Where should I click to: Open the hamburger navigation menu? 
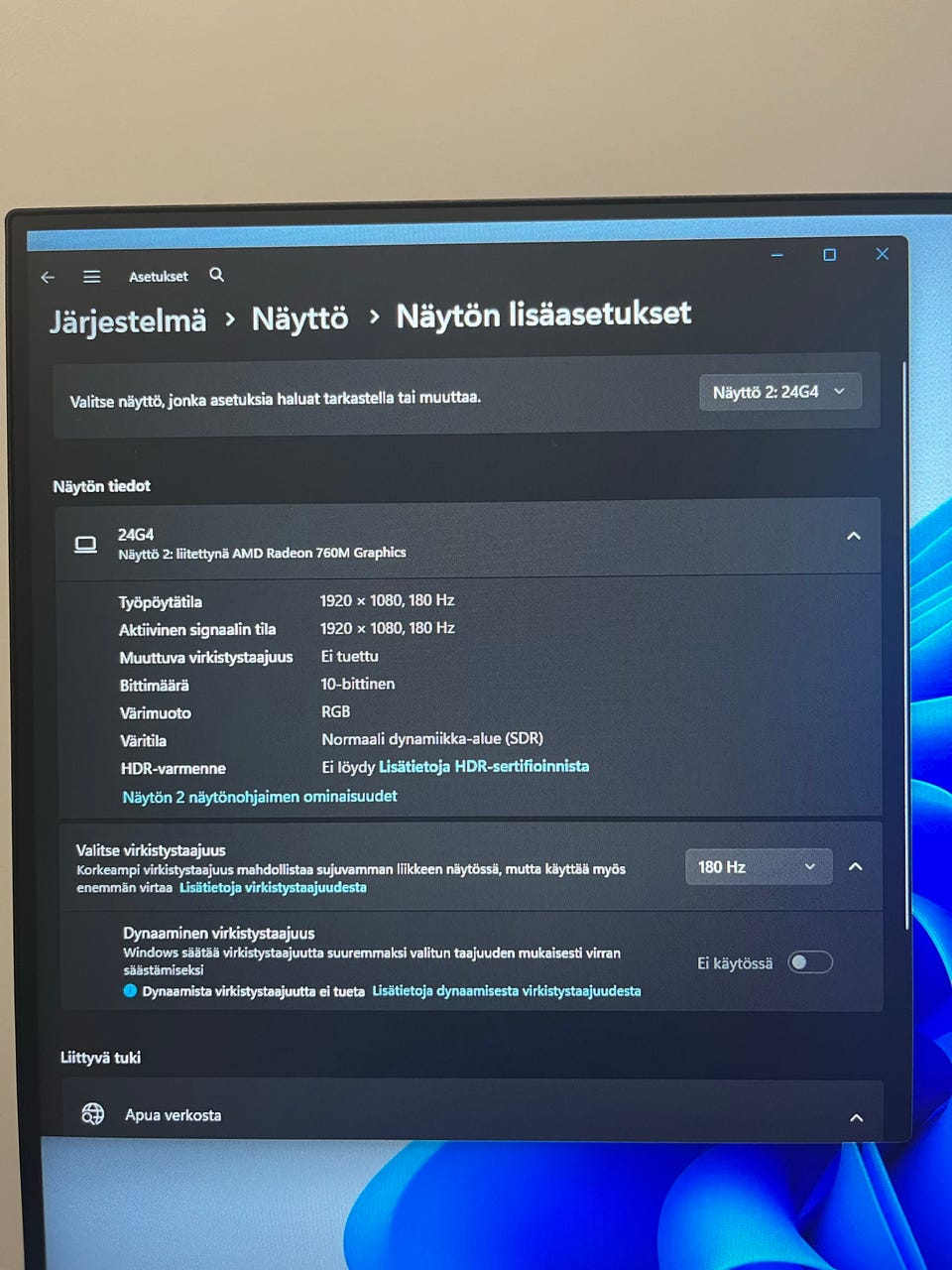pos(91,277)
